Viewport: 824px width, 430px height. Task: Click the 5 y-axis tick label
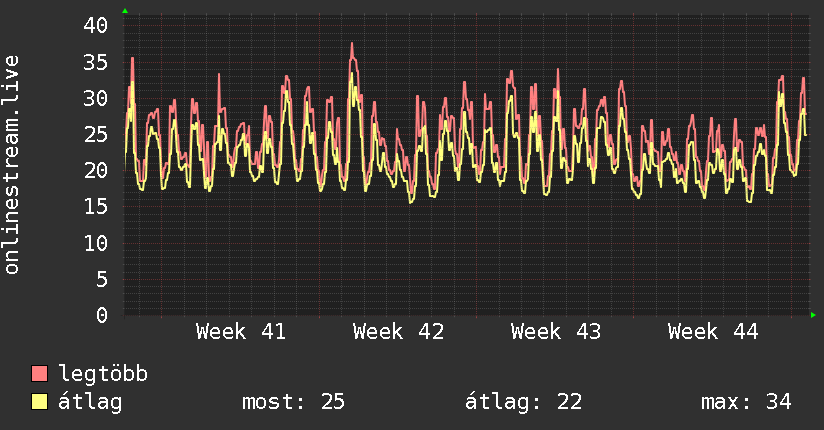pyautogui.click(x=102, y=279)
